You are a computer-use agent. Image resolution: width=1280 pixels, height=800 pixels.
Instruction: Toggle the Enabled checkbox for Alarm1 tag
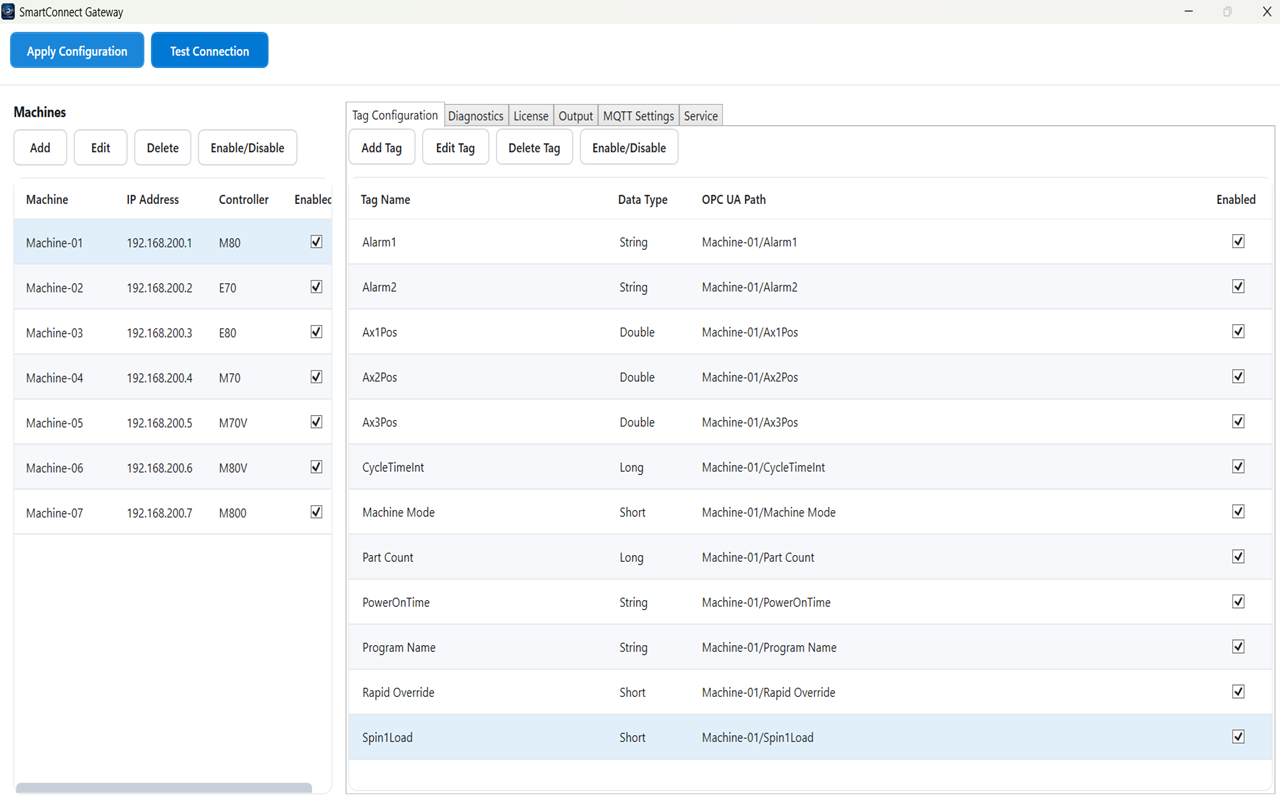coord(1238,242)
